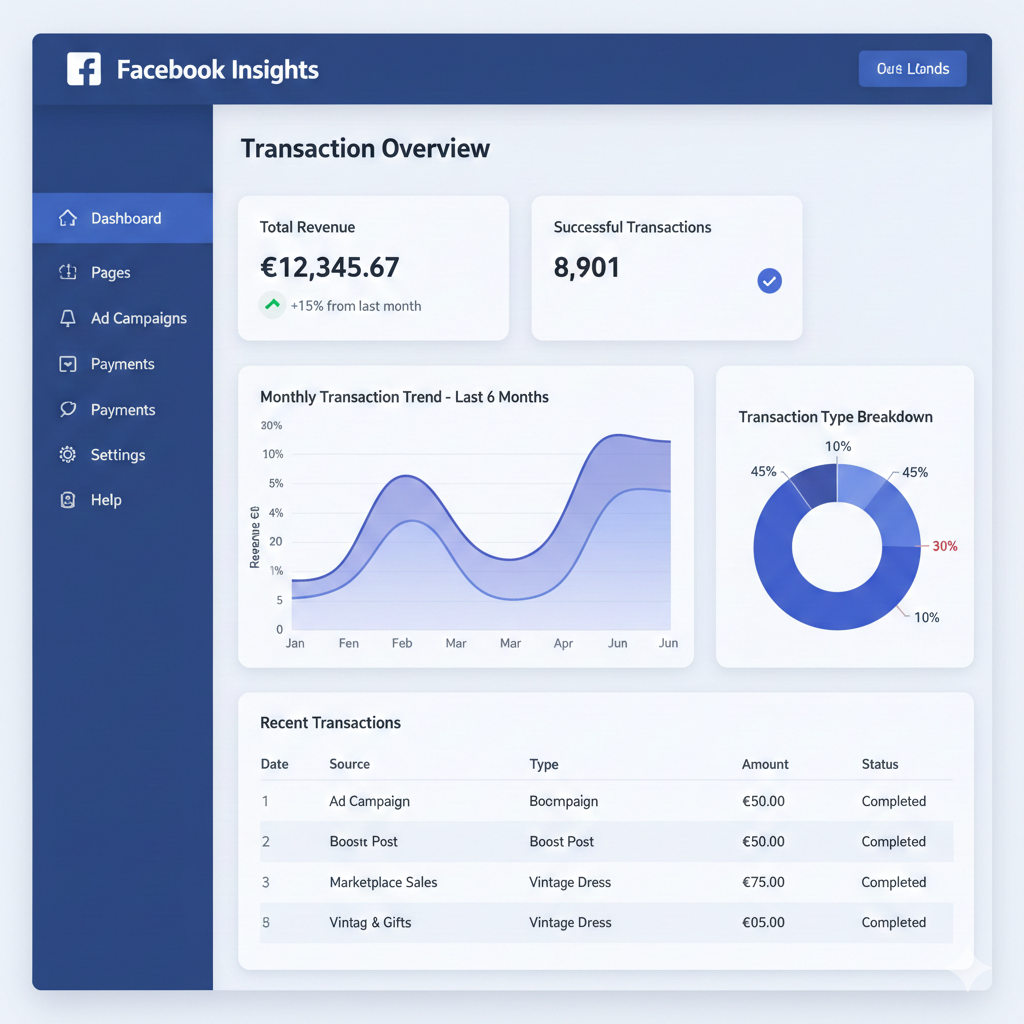Click the speech bubble icon on second Payments
The width and height of the screenshot is (1024, 1024).
[x=68, y=410]
